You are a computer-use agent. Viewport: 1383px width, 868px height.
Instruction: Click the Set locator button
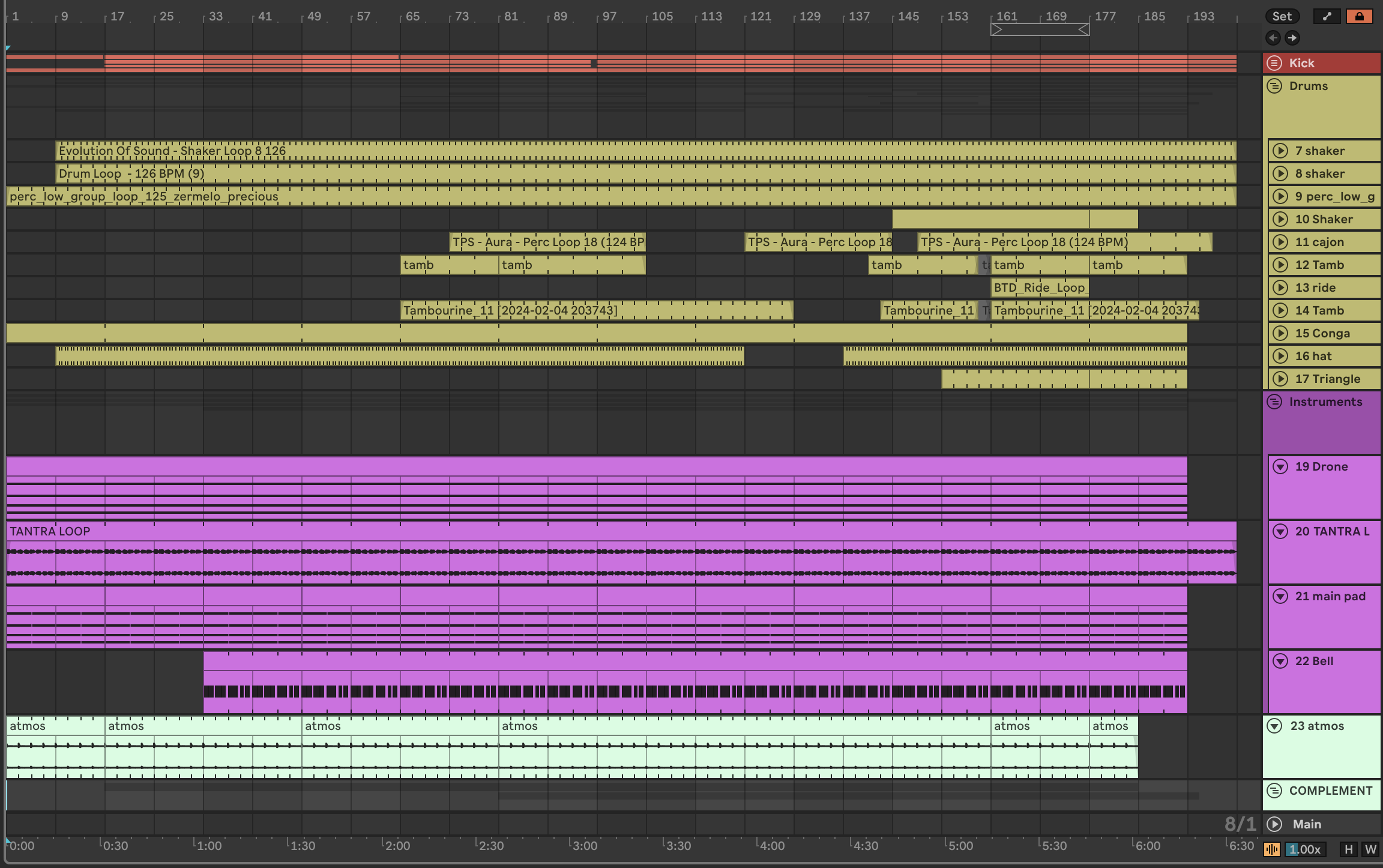pyautogui.click(x=1282, y=16)
